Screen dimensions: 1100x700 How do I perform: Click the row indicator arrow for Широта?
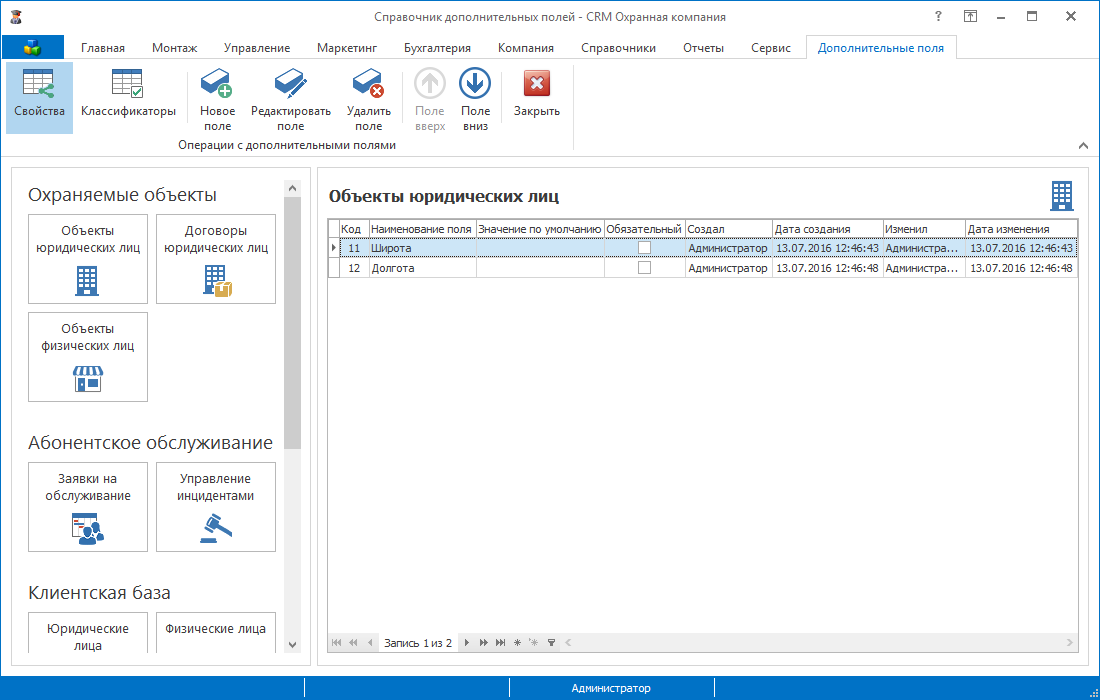(x=334, y=248)
